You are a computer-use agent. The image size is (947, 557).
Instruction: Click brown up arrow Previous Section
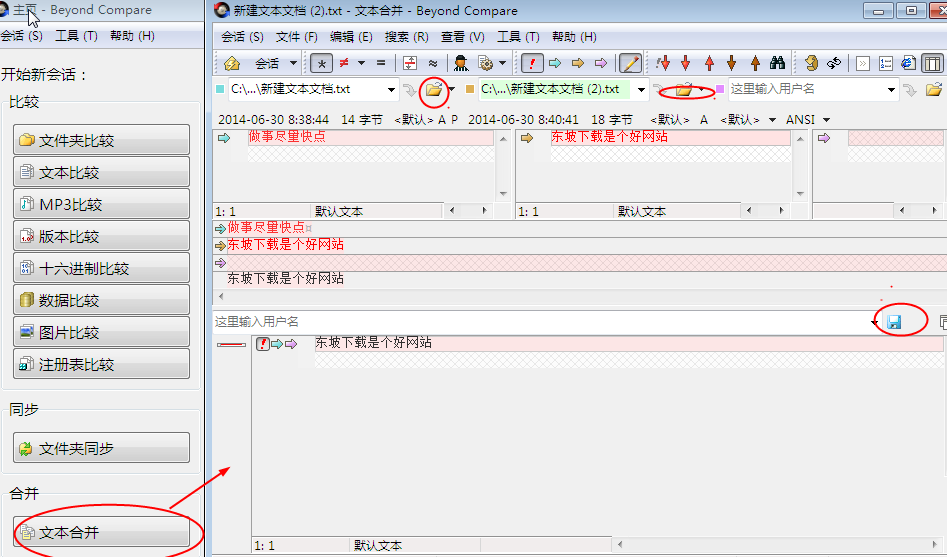755,63
